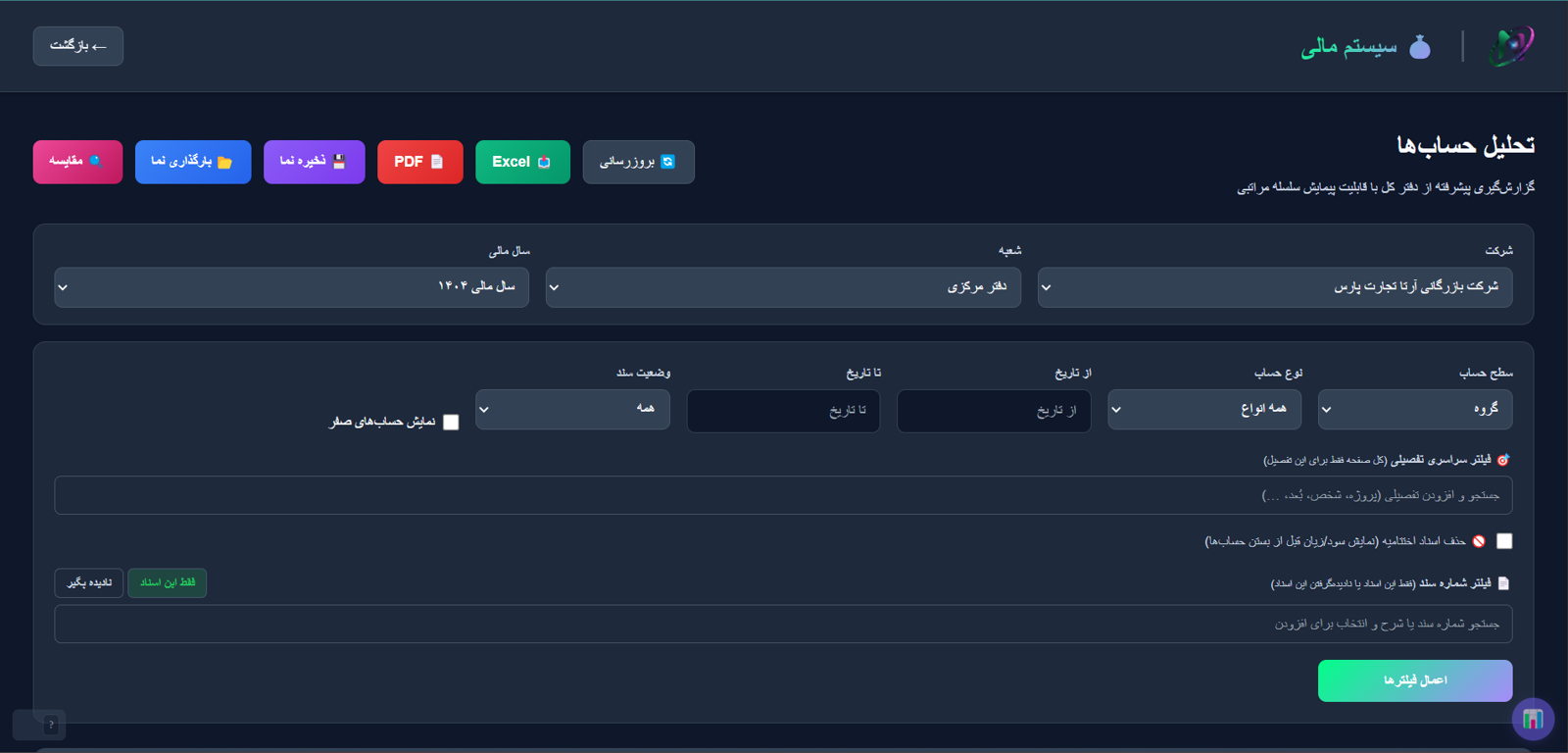Enable the حذف اسناد اختتامیه checkbox
Image resolution: width=1568 pixels, height=753 pixels.
[x=1504, y=541]
